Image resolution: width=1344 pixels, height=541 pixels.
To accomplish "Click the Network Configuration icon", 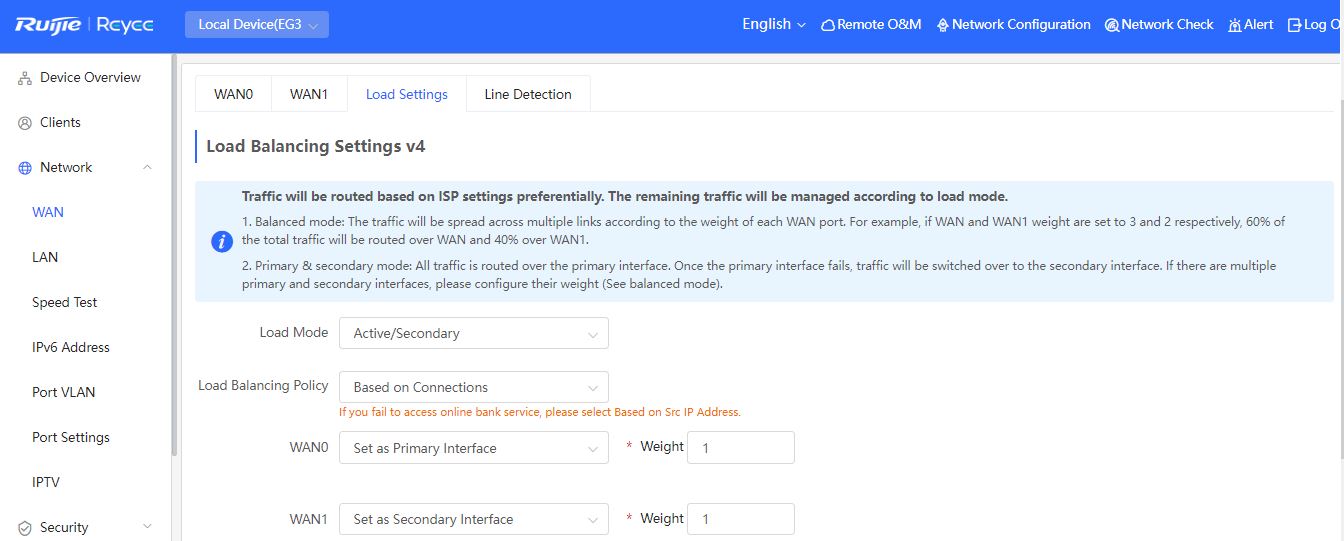I will point(943,25).
